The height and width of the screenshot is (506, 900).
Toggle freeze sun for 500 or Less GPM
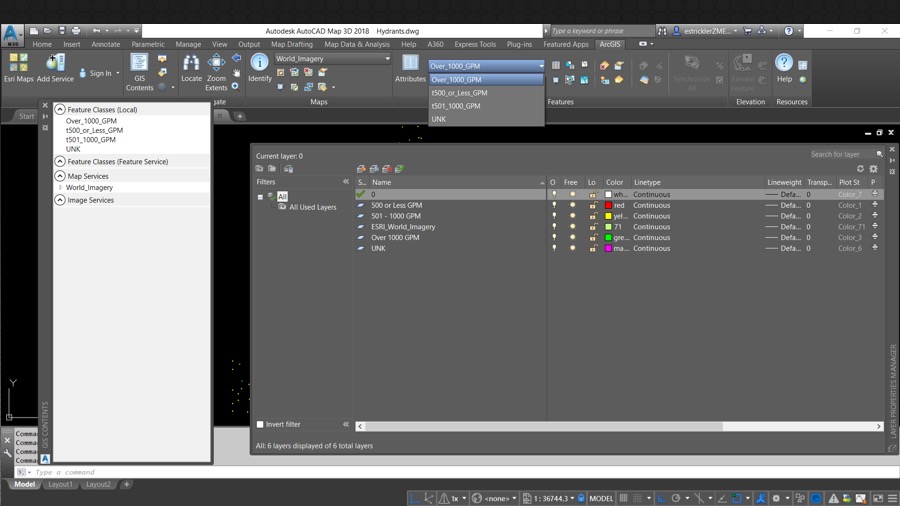572,205
